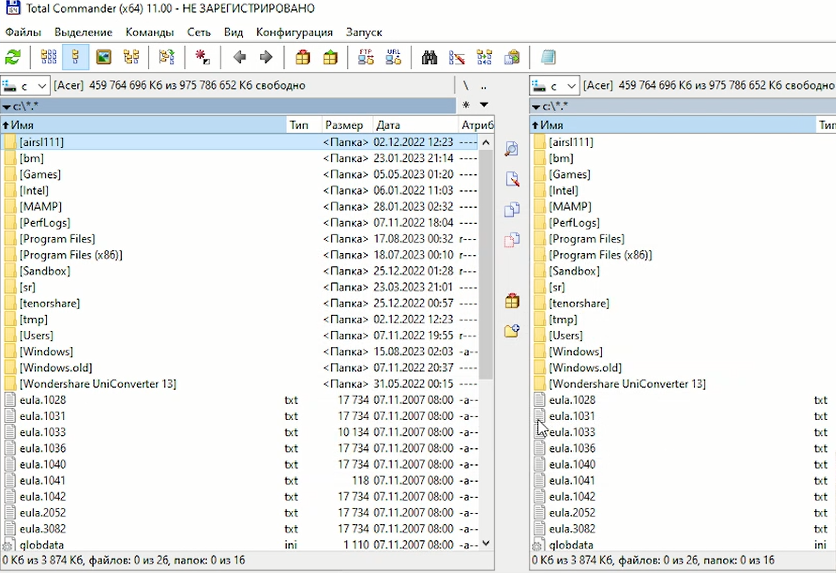This screenshot has height=573, width=836.
Task: Click left panel vertical scrollbar thumb
Action: tap(486, 264)
